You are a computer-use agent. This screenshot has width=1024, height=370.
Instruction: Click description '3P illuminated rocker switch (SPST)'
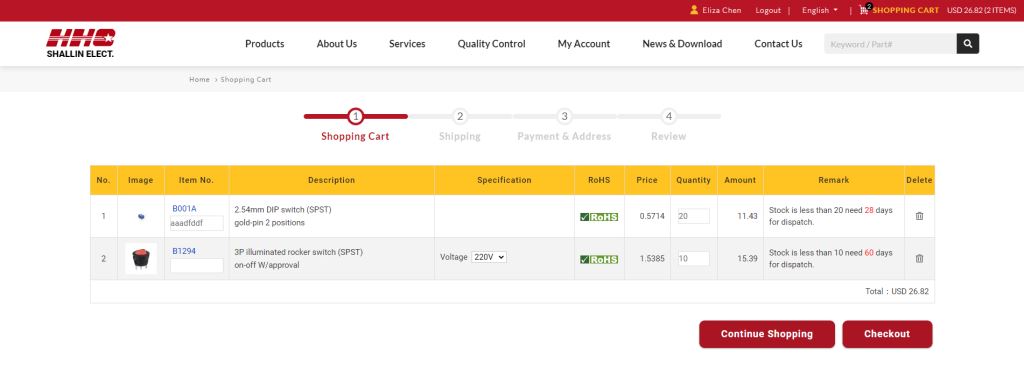(x=298, y=253)
